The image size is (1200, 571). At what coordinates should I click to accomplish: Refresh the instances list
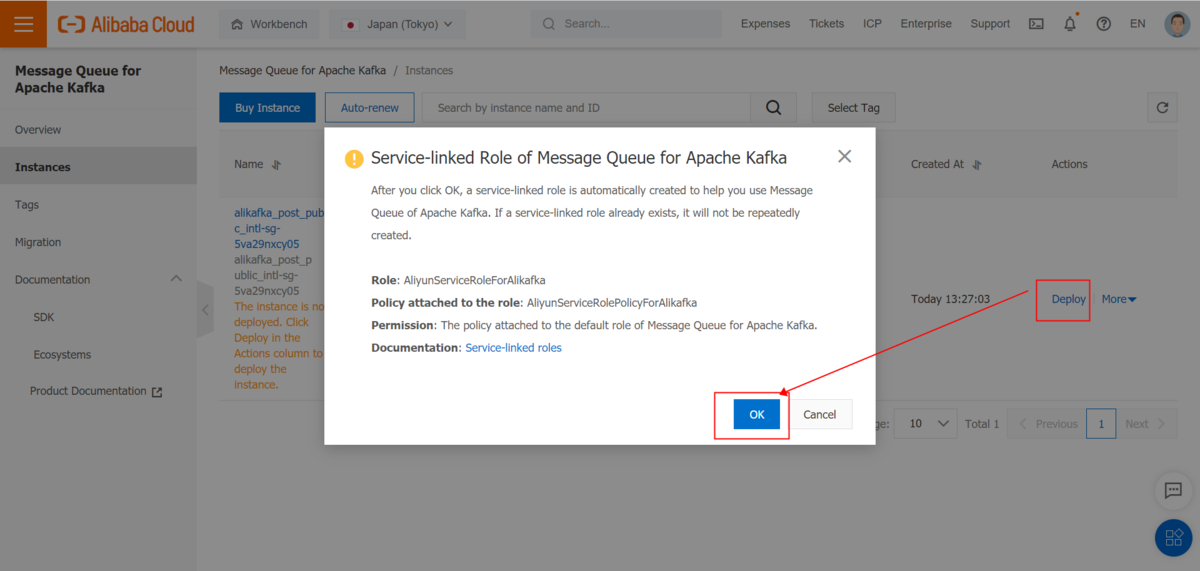(x=1162, y=108)
